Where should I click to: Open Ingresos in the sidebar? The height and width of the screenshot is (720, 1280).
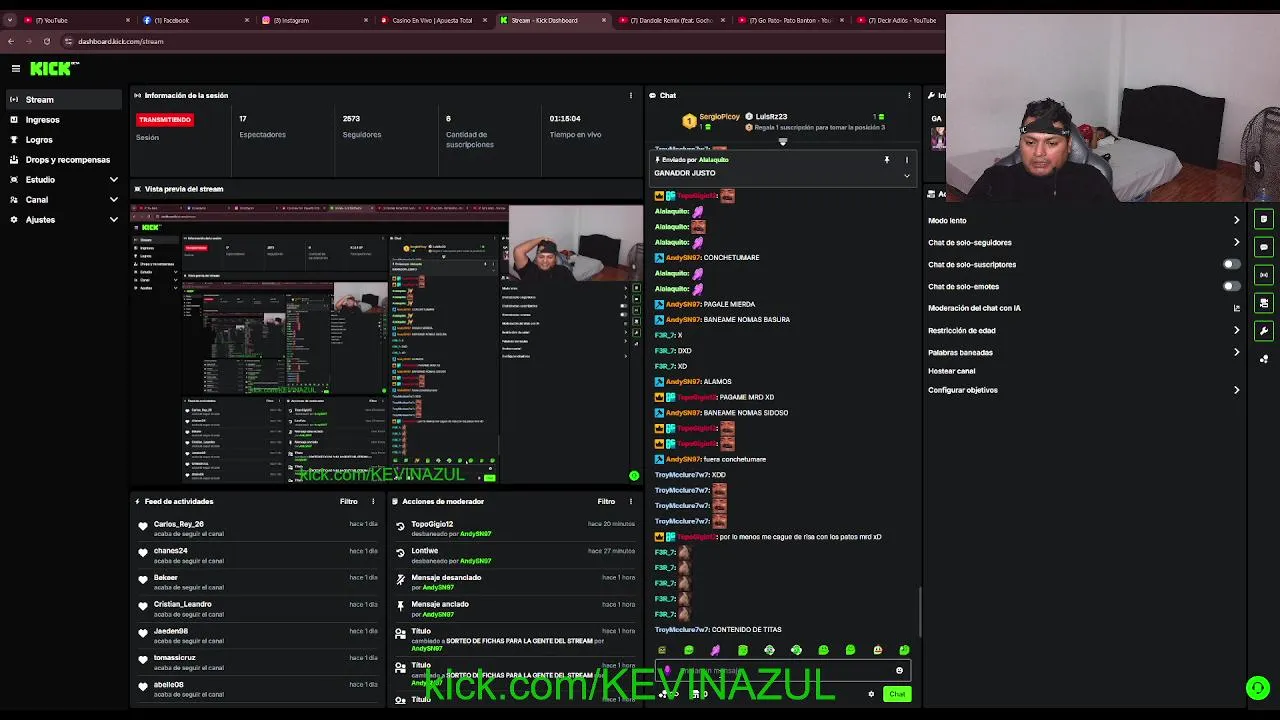[x=64, y=119]
